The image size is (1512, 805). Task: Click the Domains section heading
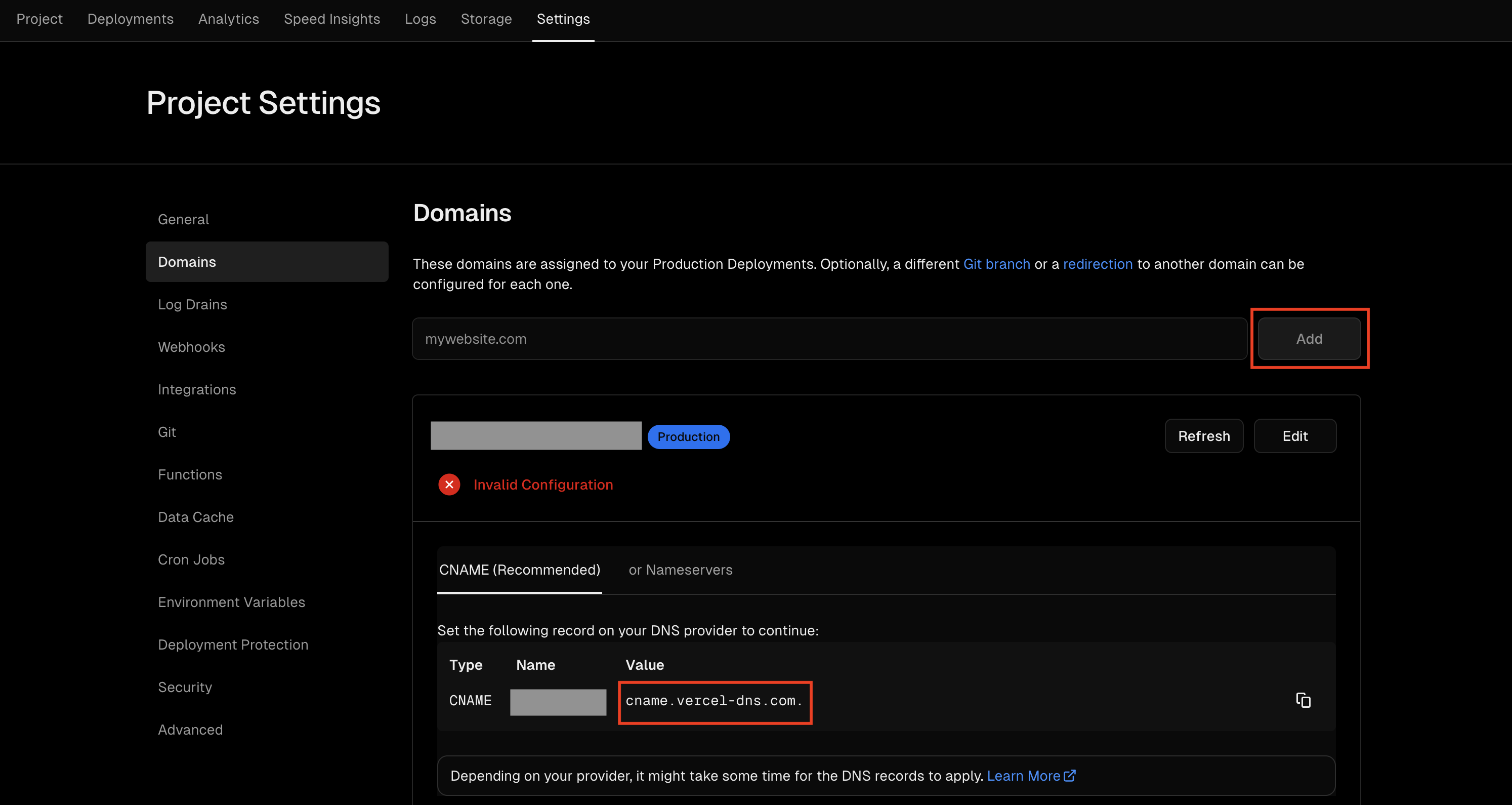tap(462, 213)
